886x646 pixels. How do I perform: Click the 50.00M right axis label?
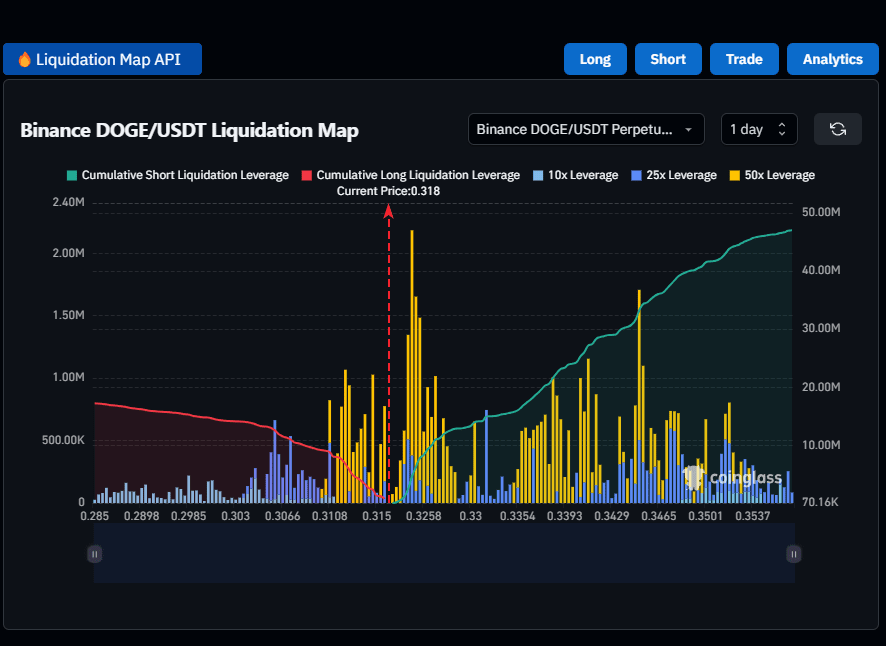(821, 212)
